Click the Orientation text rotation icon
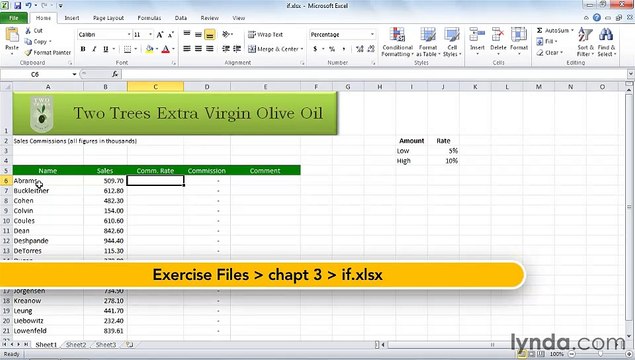Screen dimensions: 635x360 pyautogui.click(x=226, y=34)
